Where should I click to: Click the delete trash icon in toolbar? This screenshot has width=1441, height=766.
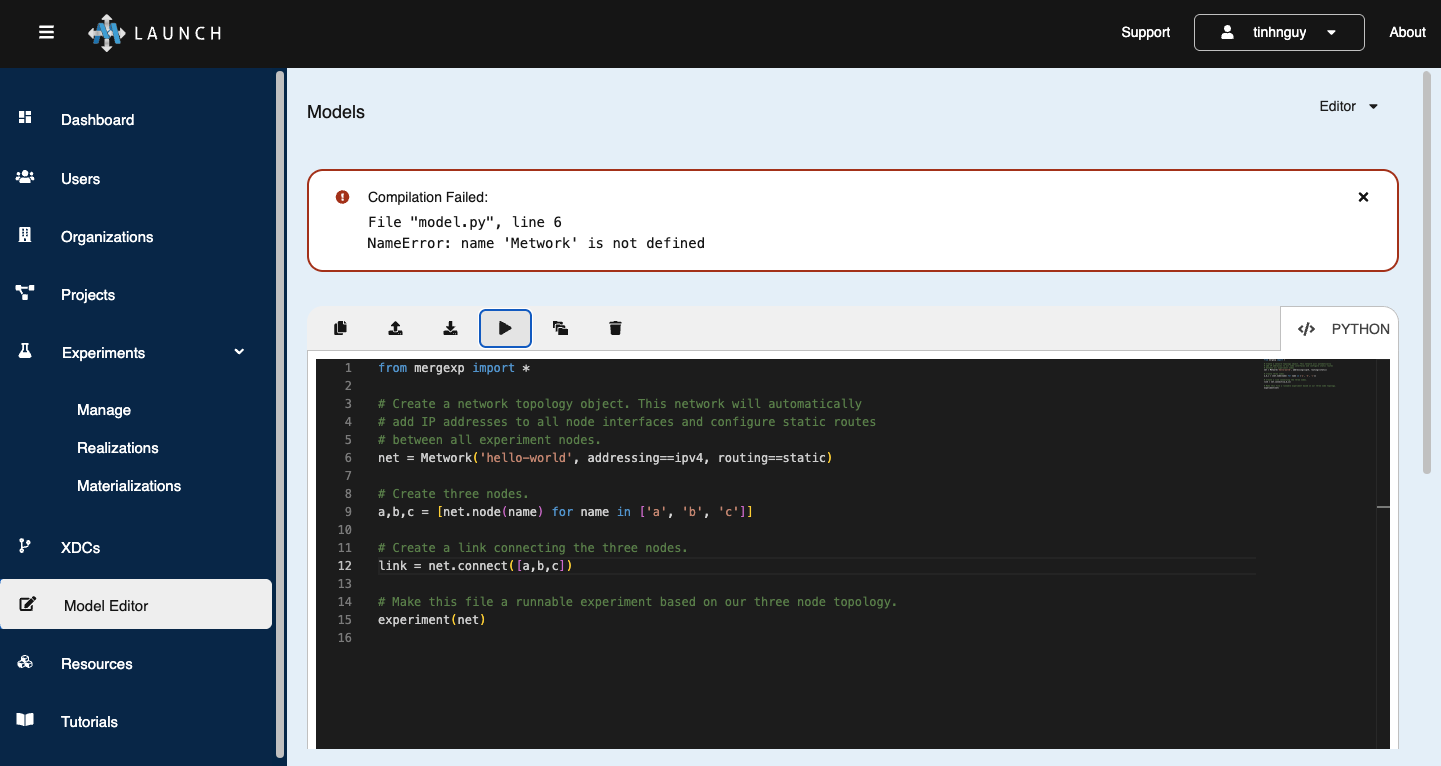tap(615, 328)
